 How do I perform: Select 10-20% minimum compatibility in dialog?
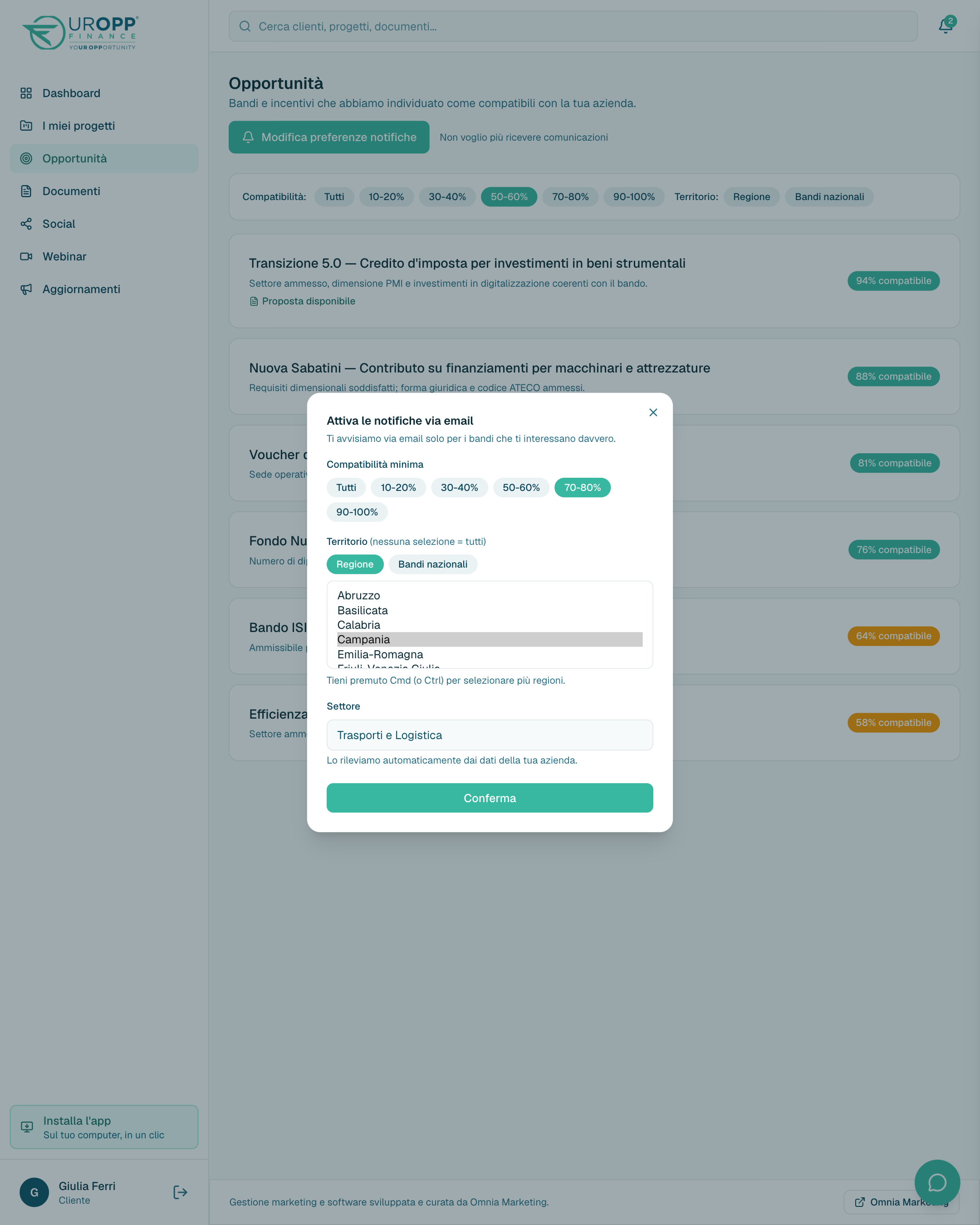398,487
